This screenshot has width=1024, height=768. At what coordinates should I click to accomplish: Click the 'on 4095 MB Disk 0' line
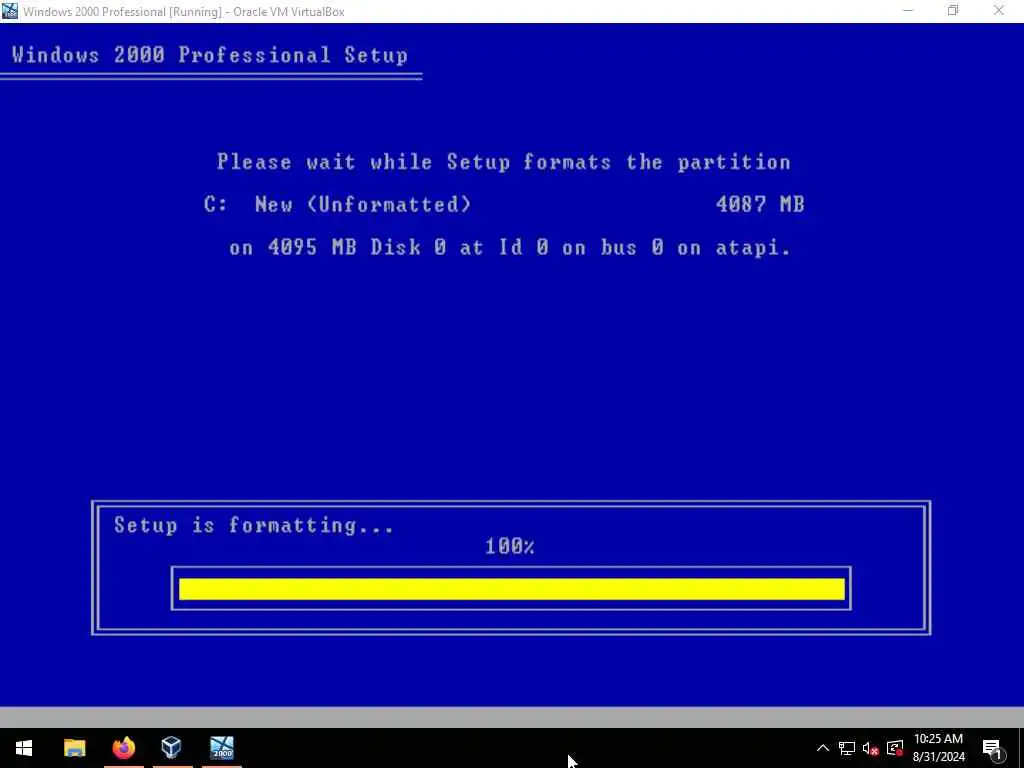(510, 248)
